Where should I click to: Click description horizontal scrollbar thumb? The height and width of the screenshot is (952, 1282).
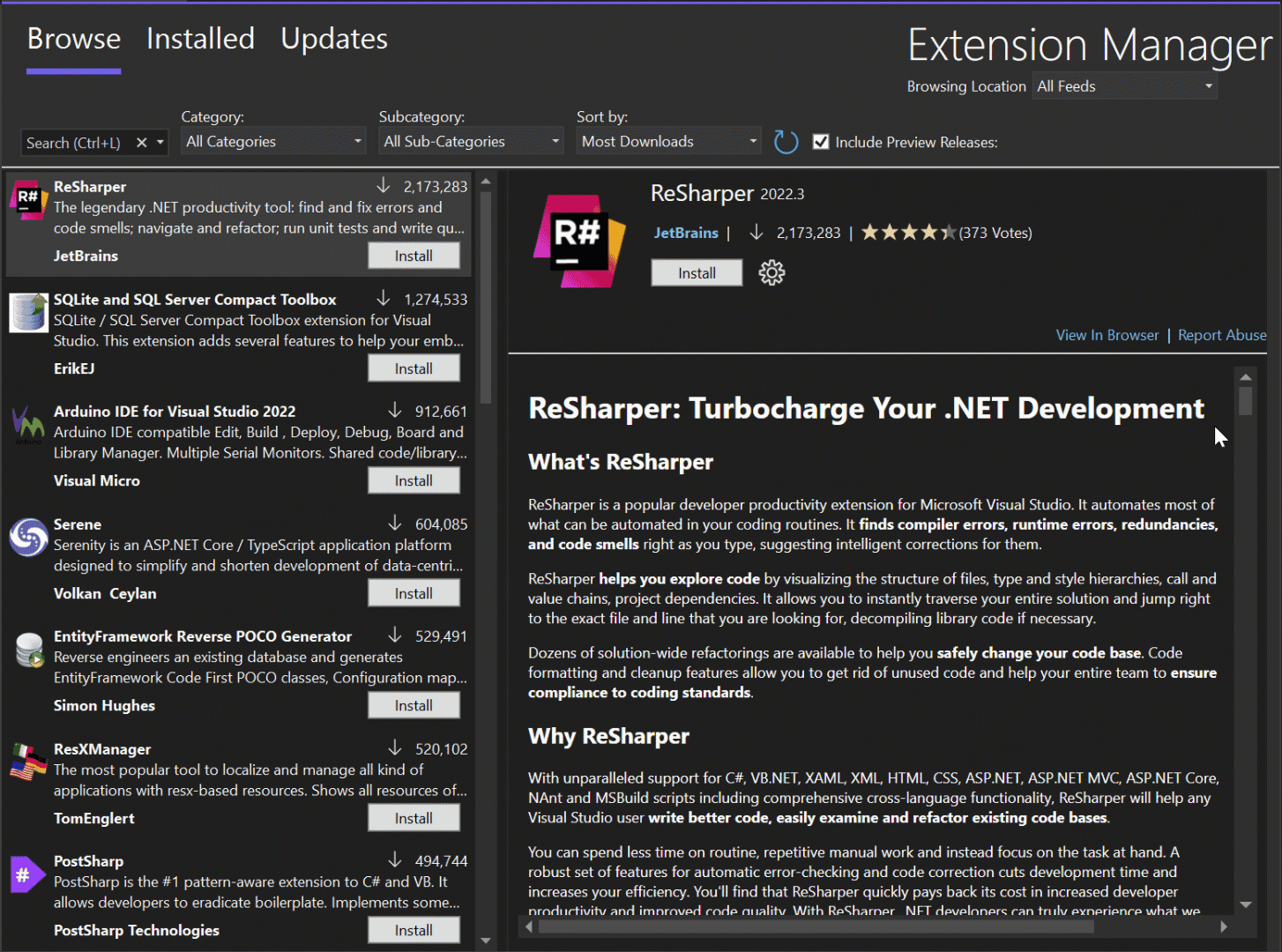[816, 926]
